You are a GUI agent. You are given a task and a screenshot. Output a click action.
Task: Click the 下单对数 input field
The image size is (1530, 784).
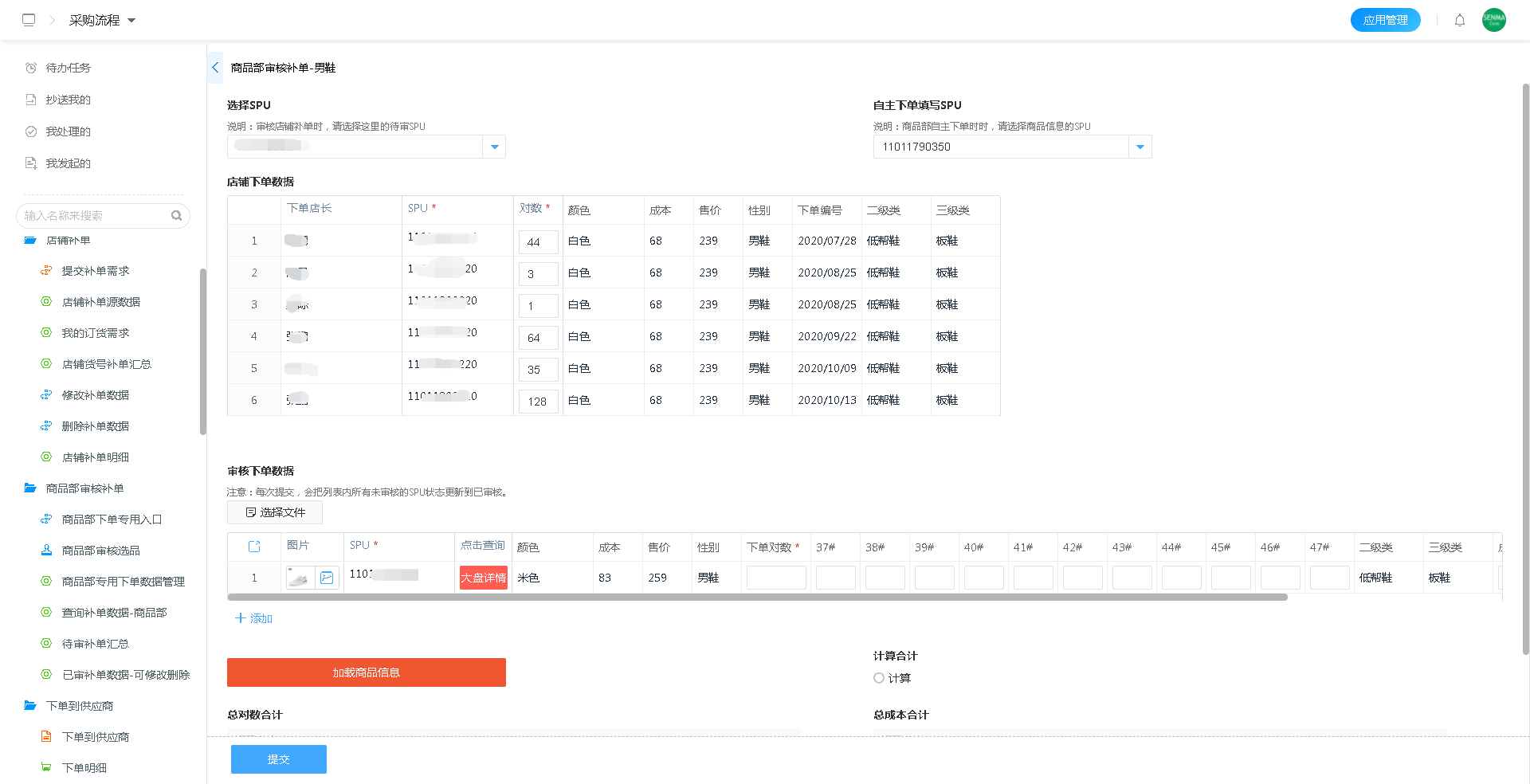tap(776, 578)
